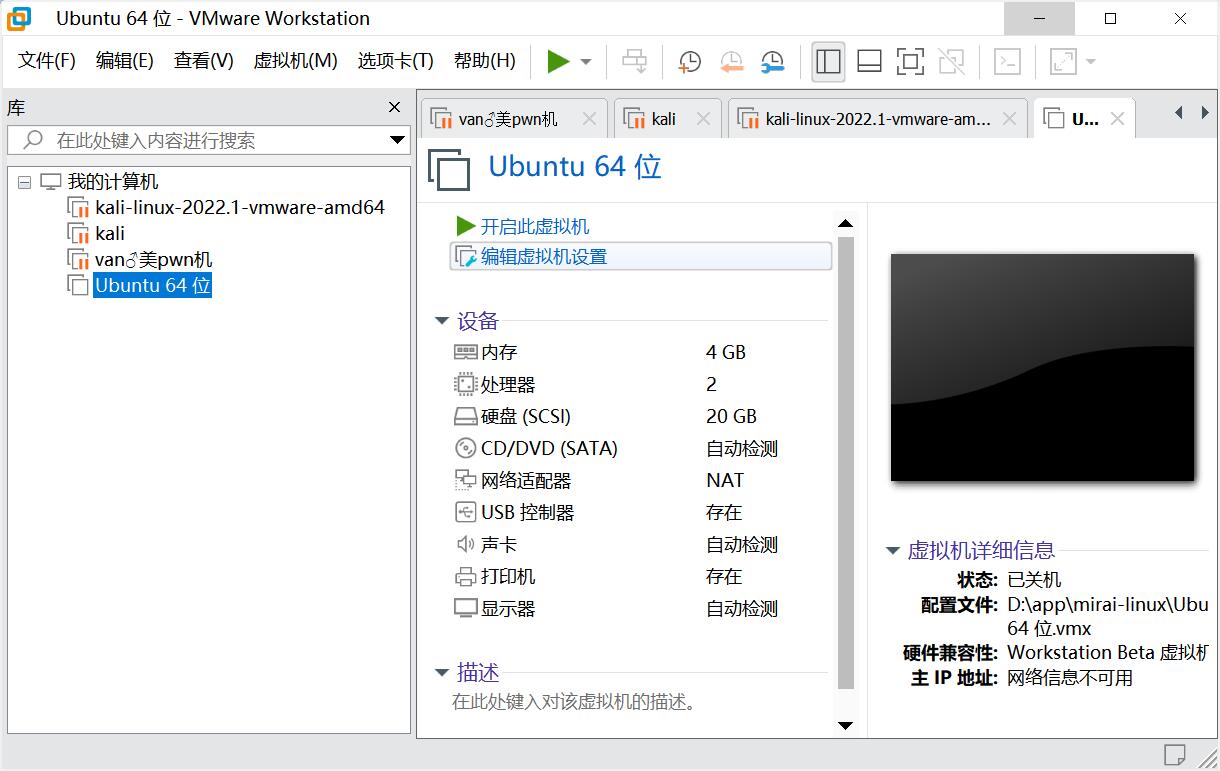This screenshot has width=1220, height=771.
Task: Click the Take Snapshot clock icon
Action: pos(689,62)
